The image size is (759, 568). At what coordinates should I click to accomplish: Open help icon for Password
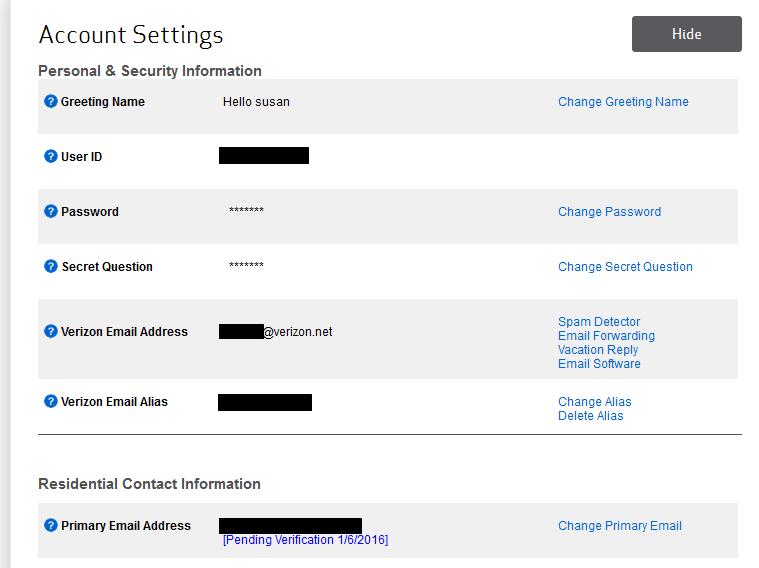point(51,212)
